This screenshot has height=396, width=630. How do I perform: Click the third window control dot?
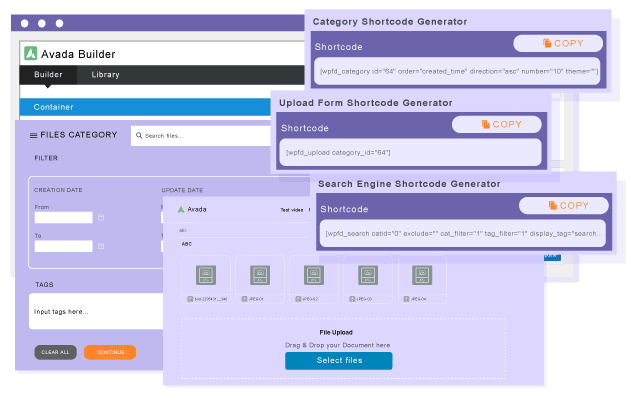59,24
